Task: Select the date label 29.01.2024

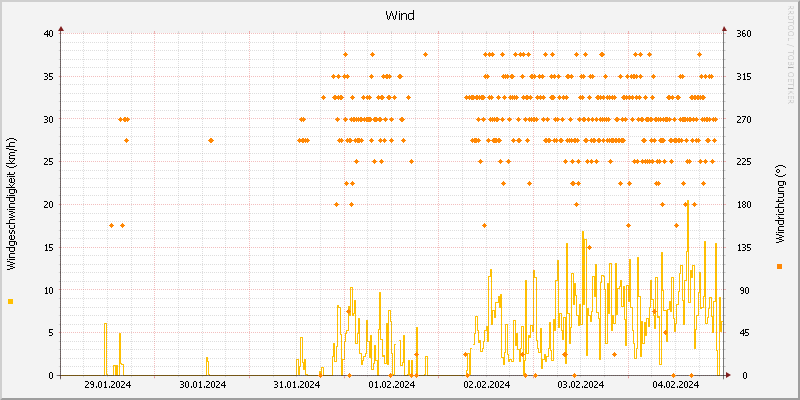Action: 108,385
